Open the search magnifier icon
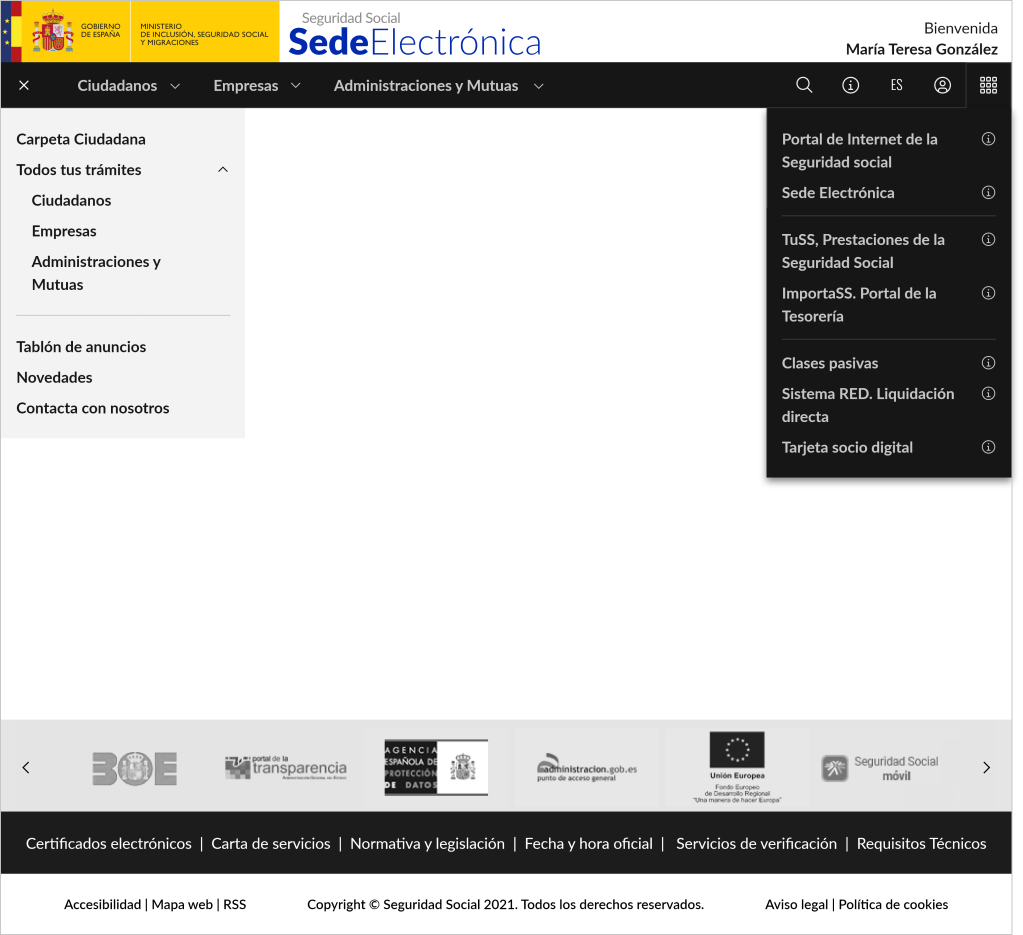 [x=804, y=85]
